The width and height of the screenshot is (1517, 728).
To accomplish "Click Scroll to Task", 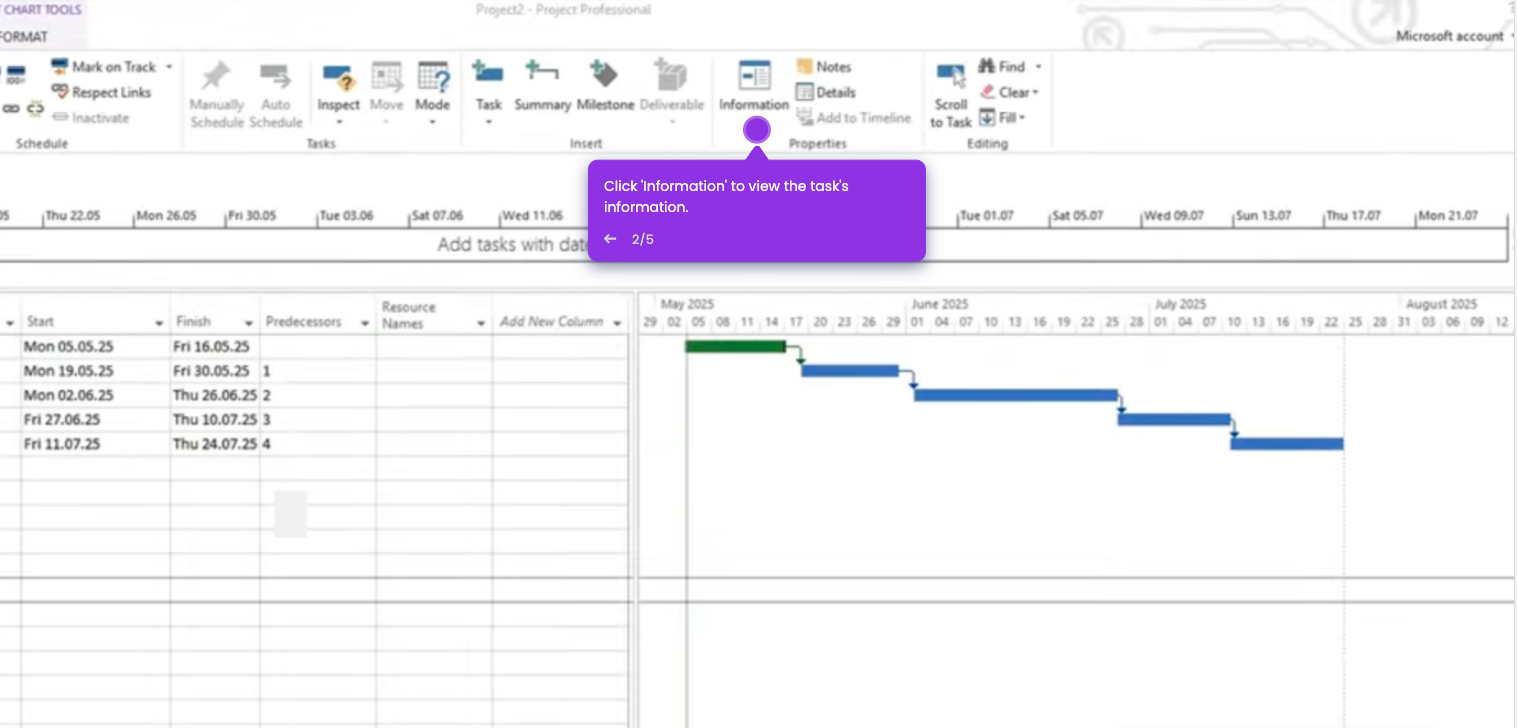I will (950, 96).
